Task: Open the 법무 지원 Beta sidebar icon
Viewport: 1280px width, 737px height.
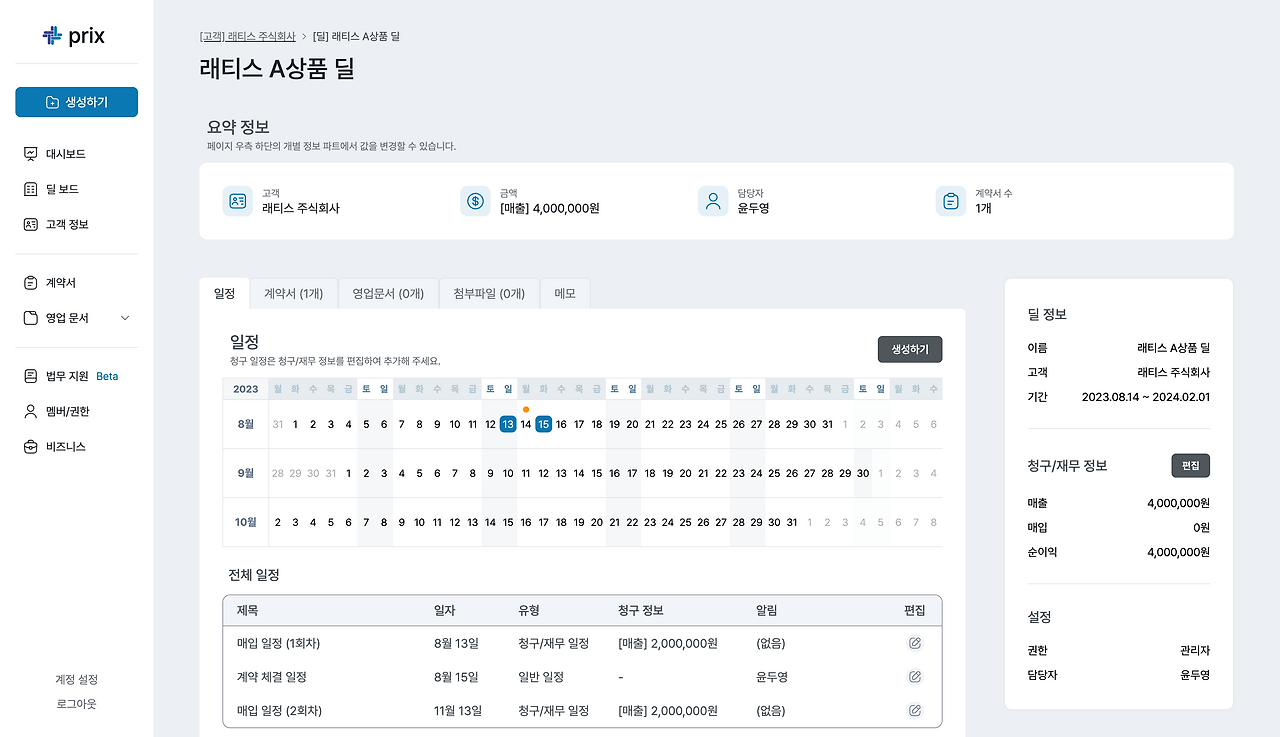Action: [30, 376]
